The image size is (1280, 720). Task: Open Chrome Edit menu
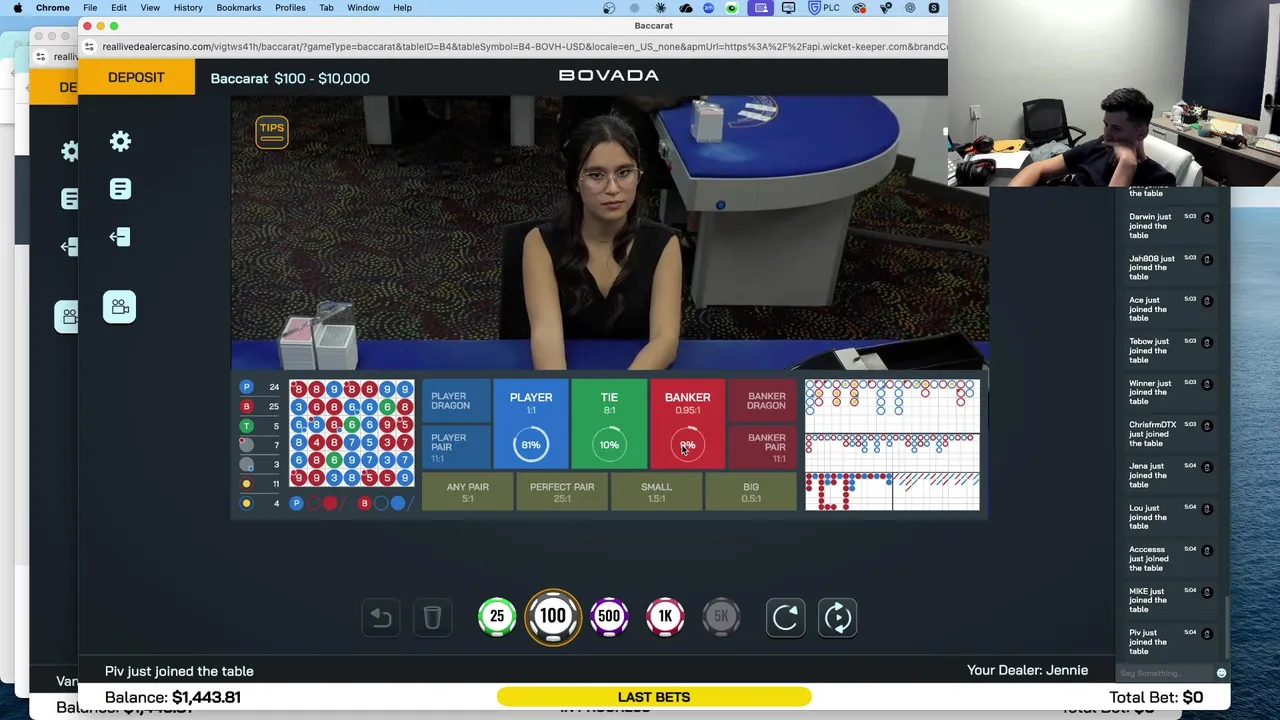(x=119, y=8)
